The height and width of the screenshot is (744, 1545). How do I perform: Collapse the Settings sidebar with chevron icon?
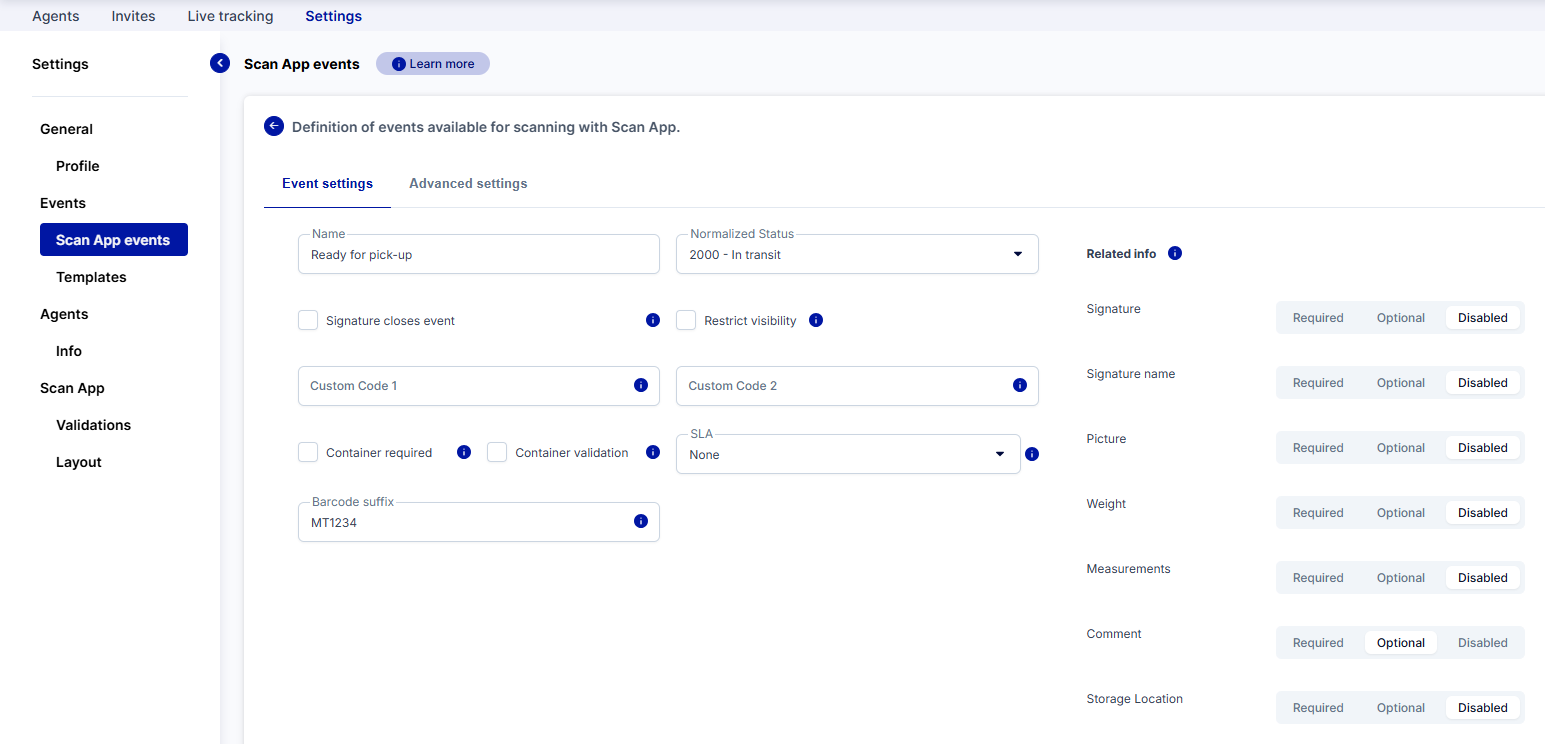click(x=220, y=63)
